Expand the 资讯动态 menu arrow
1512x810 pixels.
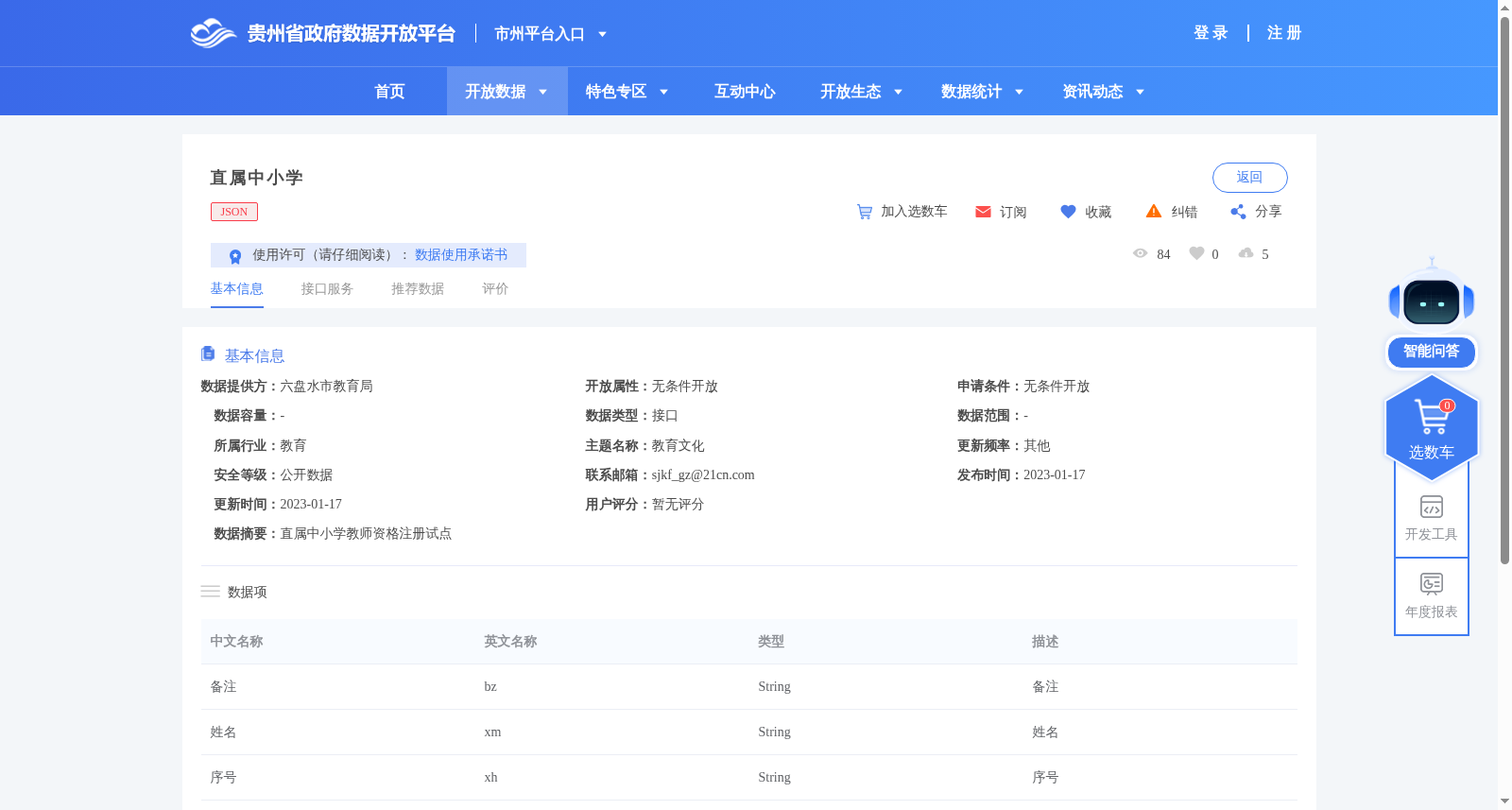tap(1140, 92)
